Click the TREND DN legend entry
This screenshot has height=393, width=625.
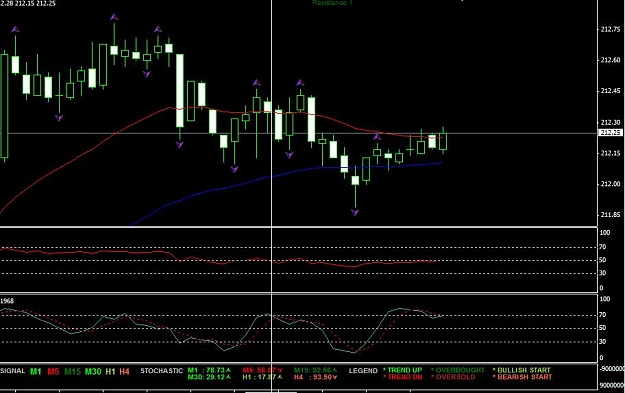click(402, 377)
